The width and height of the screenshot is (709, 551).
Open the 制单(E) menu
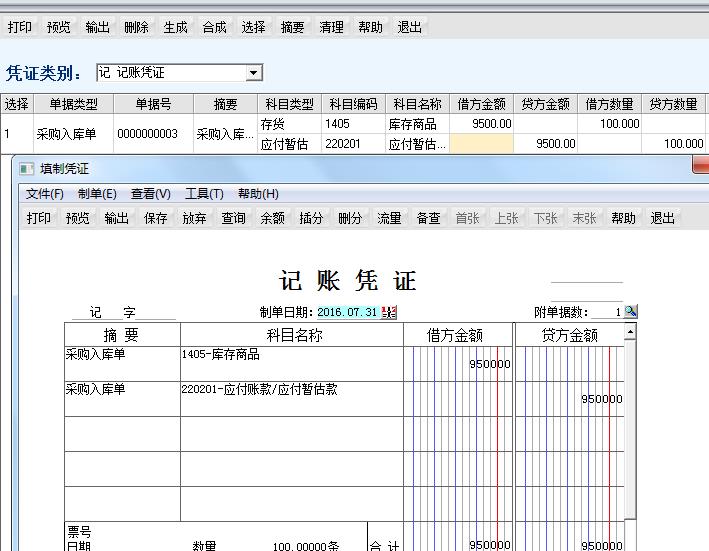pos(97,194)
